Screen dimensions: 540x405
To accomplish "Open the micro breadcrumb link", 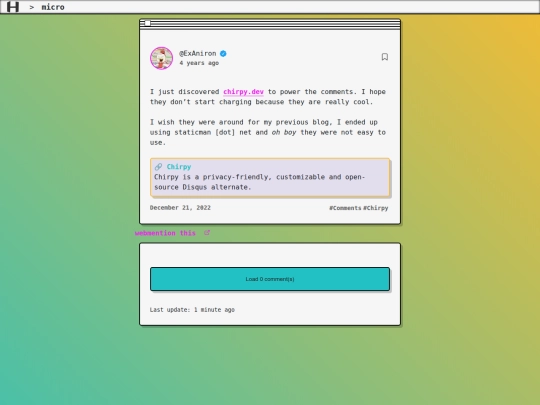I will [53, 7].
